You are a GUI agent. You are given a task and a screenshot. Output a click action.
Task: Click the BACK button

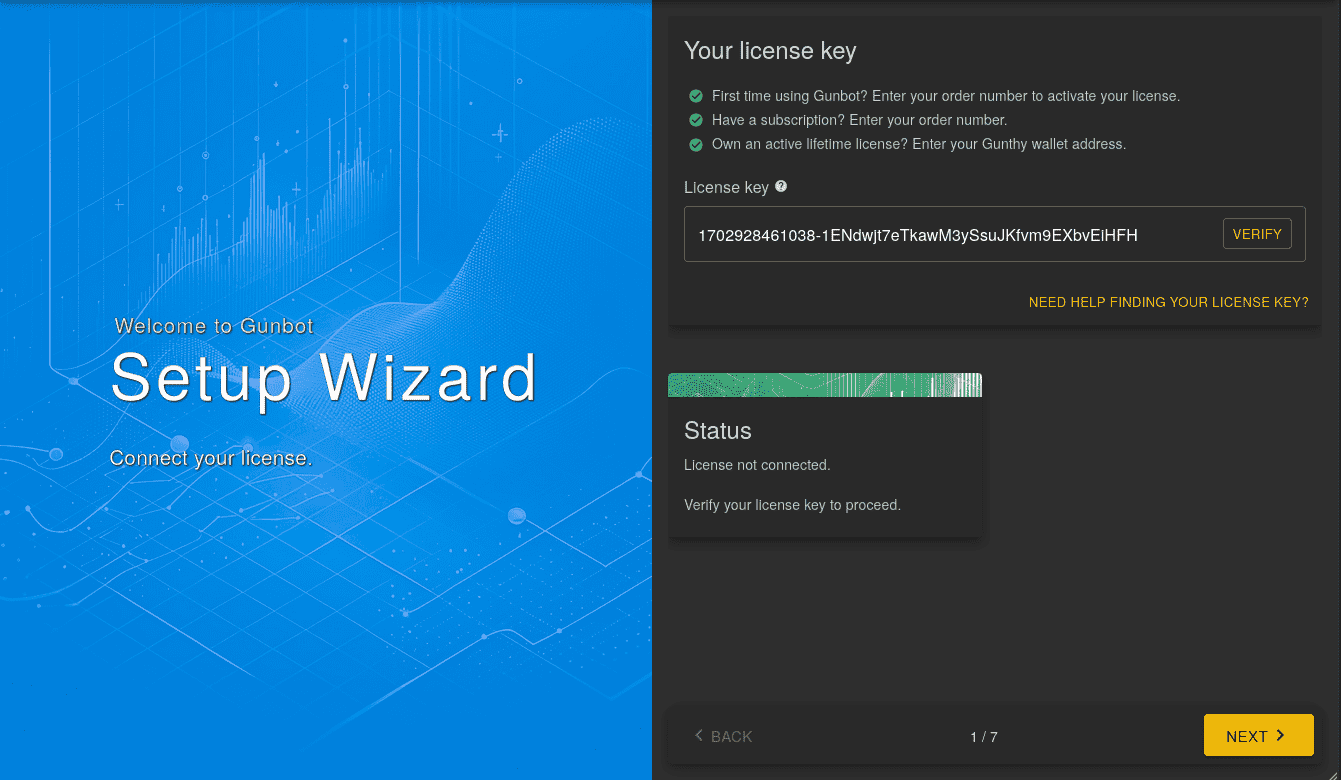point(723,736)
